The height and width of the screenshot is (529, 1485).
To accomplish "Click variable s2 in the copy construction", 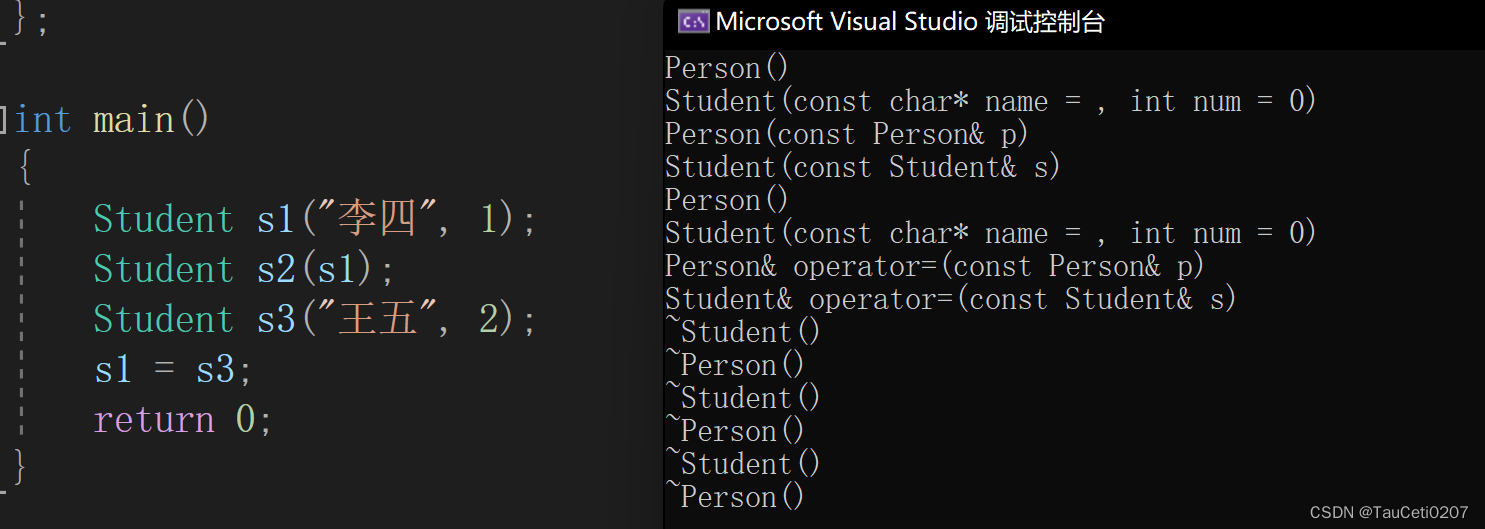I will (x=277, y=269).
